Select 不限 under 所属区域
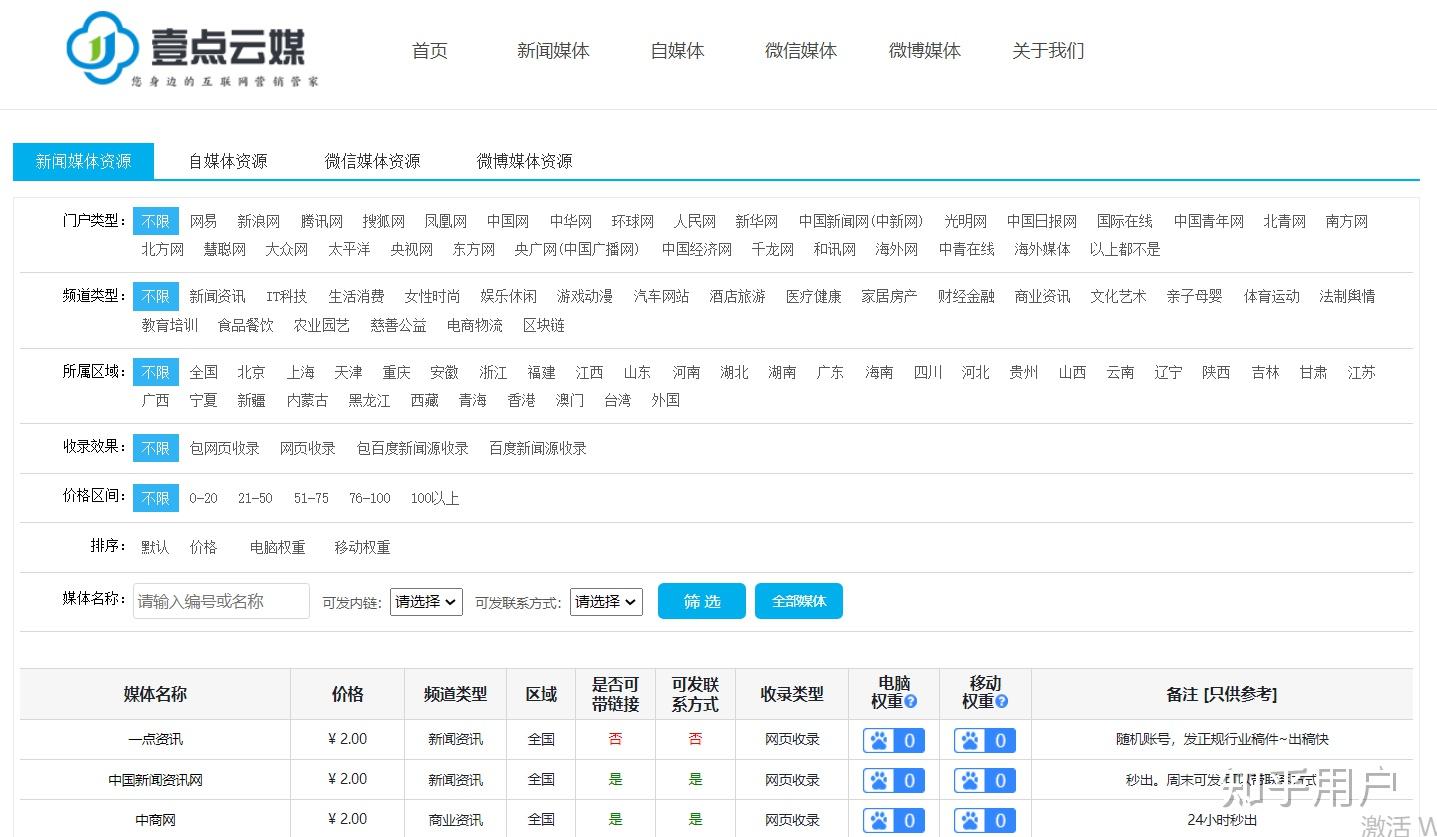The width and height of the screenshot is (1437, 837). (x=156, y=372)
